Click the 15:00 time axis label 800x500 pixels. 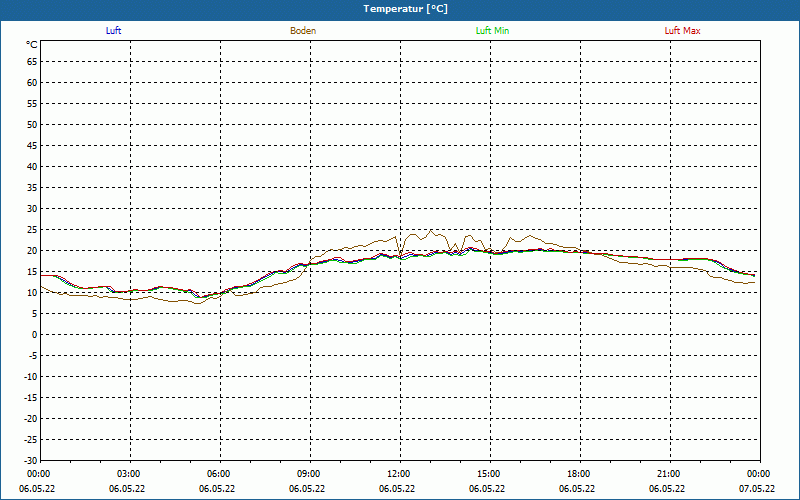[x=490, y=474]
